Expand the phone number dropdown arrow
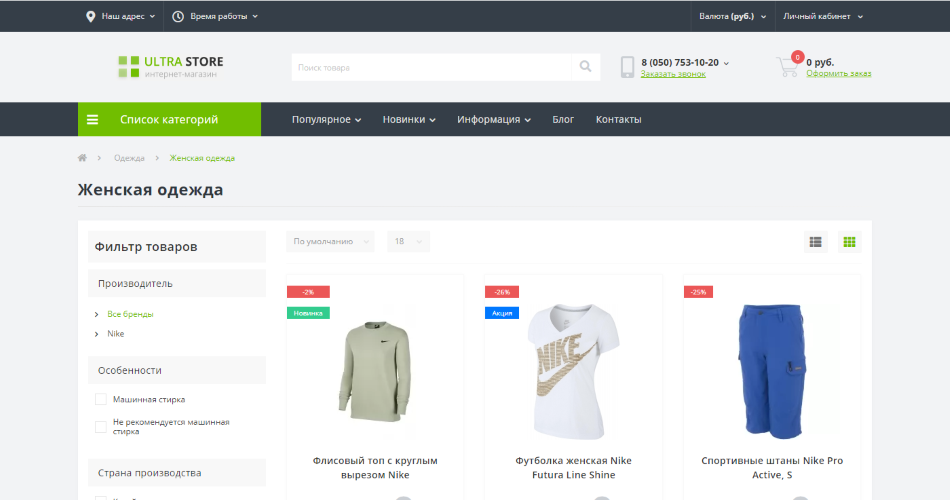This screenshot has width=950, height=500. point(726,63)
